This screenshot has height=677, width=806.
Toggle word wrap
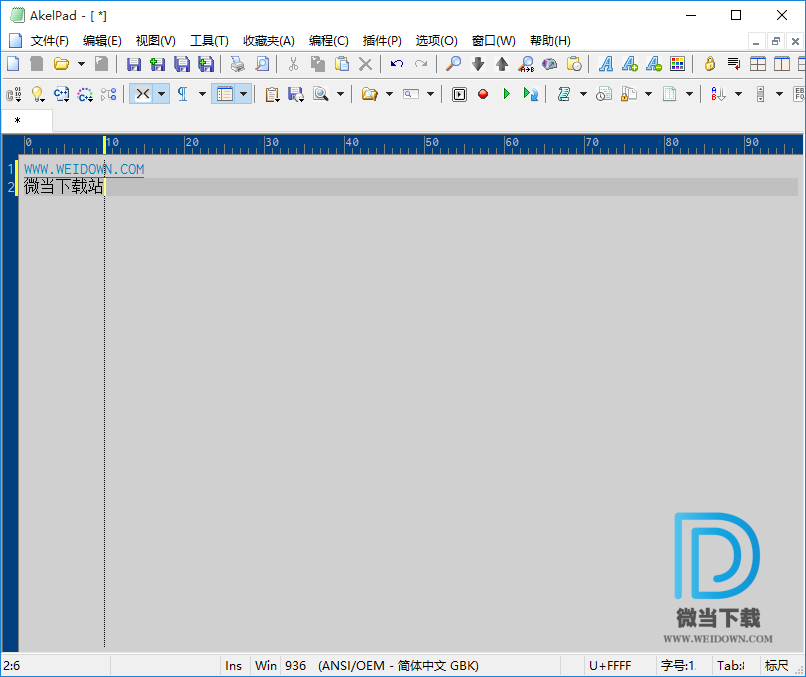[734, 64]
